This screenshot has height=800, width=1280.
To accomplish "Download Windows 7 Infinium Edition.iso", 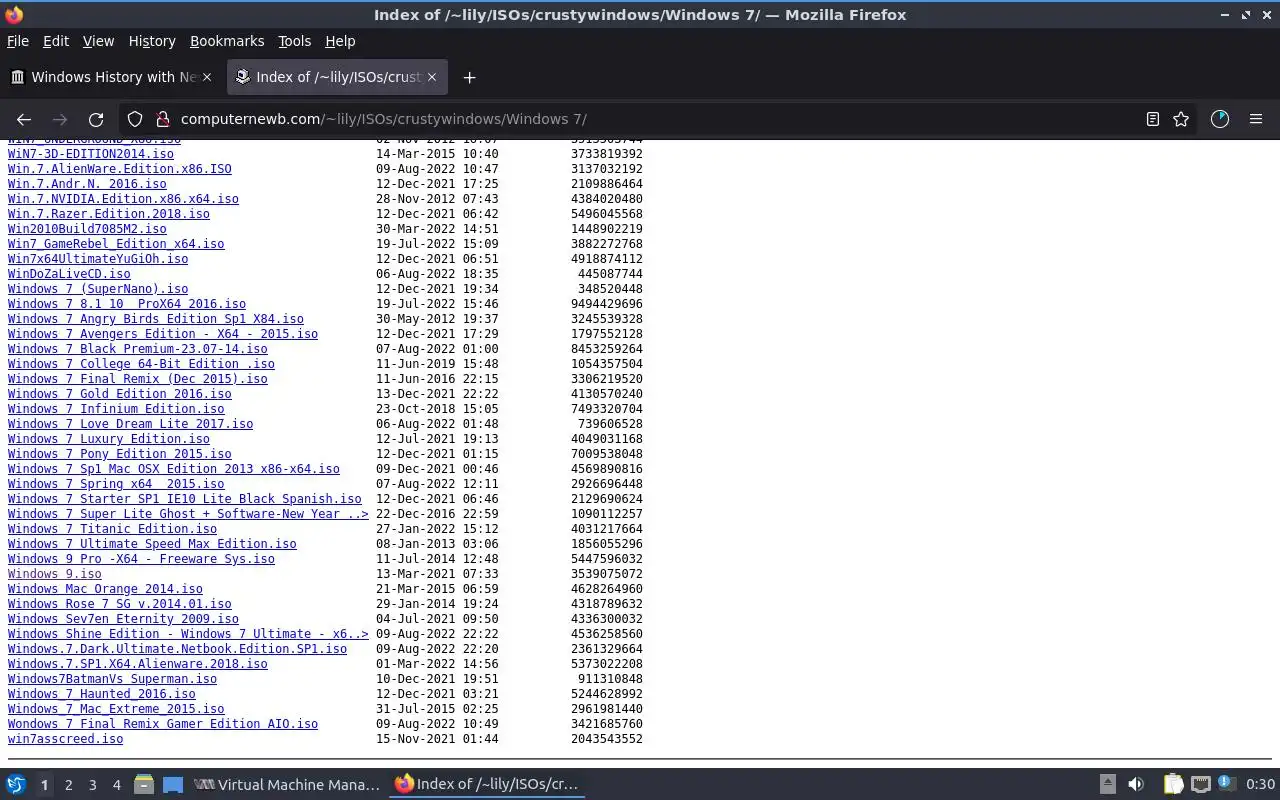I will click(x=116, y=409).
